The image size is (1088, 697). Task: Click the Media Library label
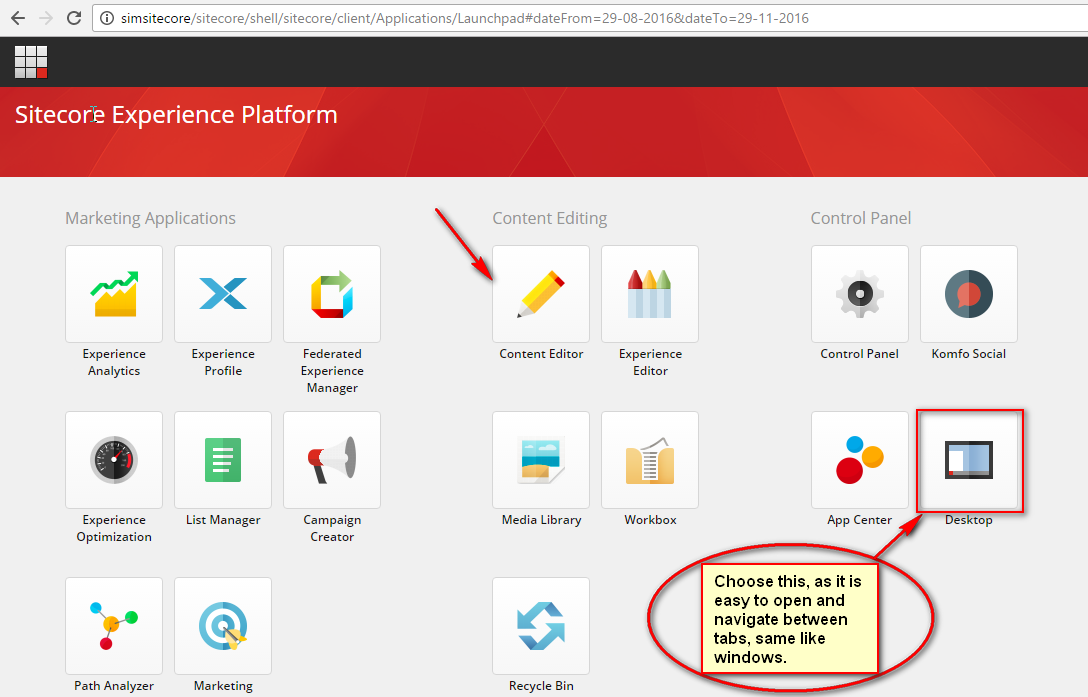(541, 519)
